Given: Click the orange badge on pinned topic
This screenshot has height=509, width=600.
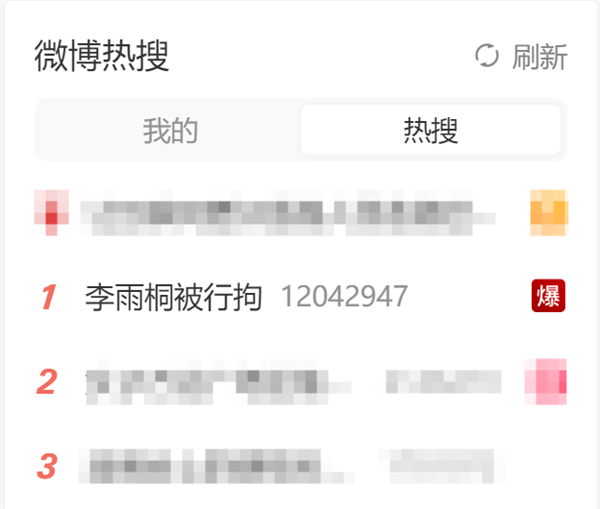Looking at the screenshot, I should 548,212.
